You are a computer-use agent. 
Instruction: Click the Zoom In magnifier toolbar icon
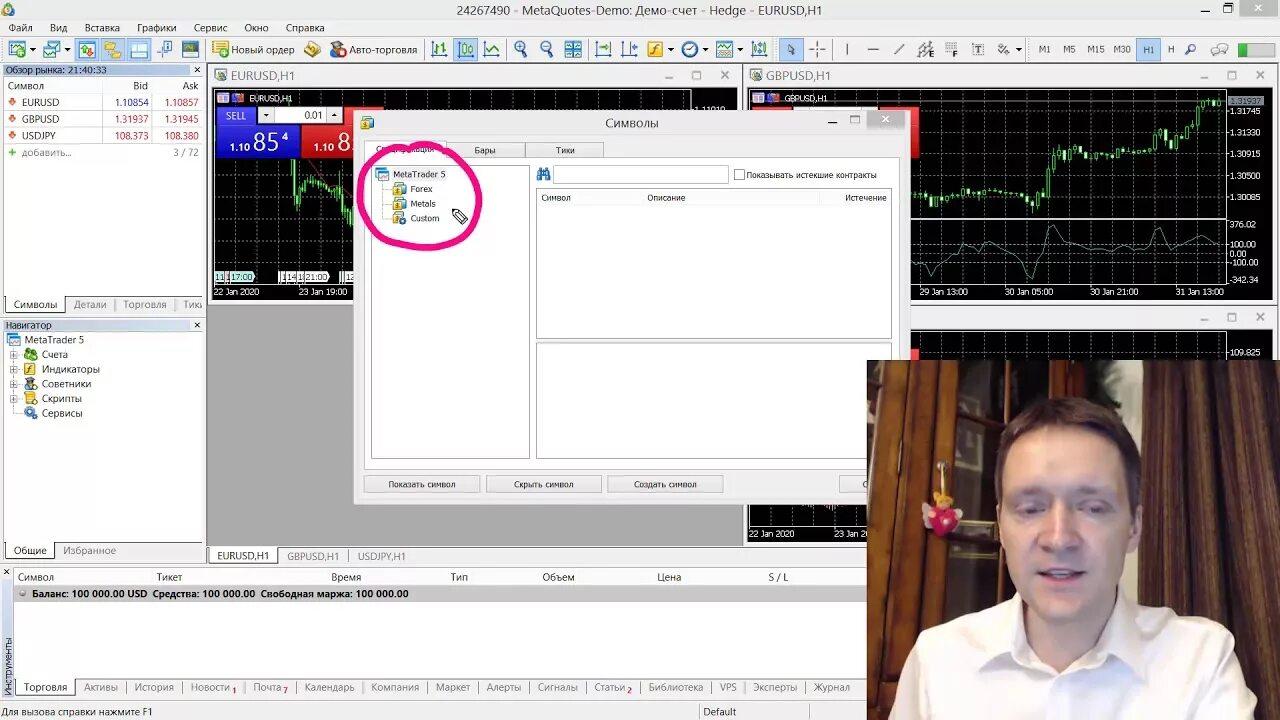(520, 49)
